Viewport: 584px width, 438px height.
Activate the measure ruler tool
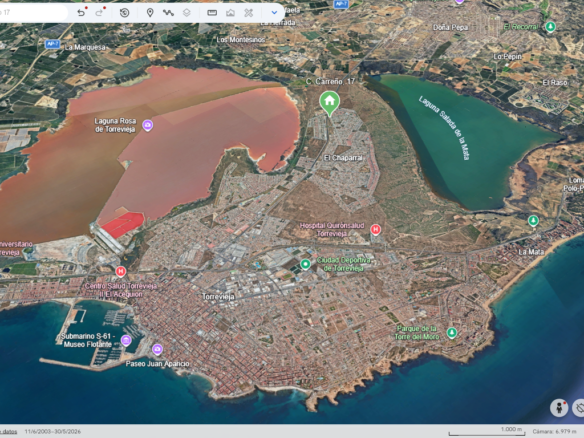click(x=212, y=13)
